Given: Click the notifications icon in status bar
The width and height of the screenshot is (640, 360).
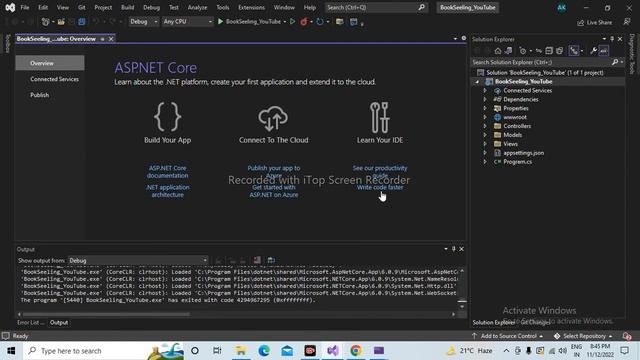Looking at the screenshot, I should 627,336.
